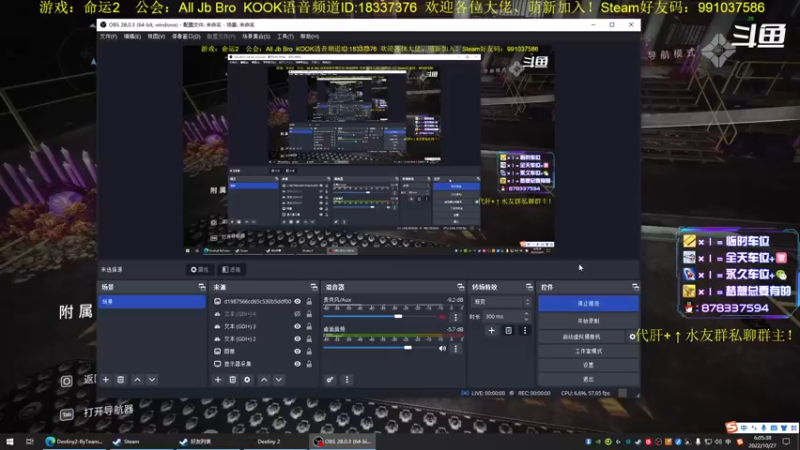
Task: Switch to Destiny 2 on the taskbar
Action: [269, 441]
